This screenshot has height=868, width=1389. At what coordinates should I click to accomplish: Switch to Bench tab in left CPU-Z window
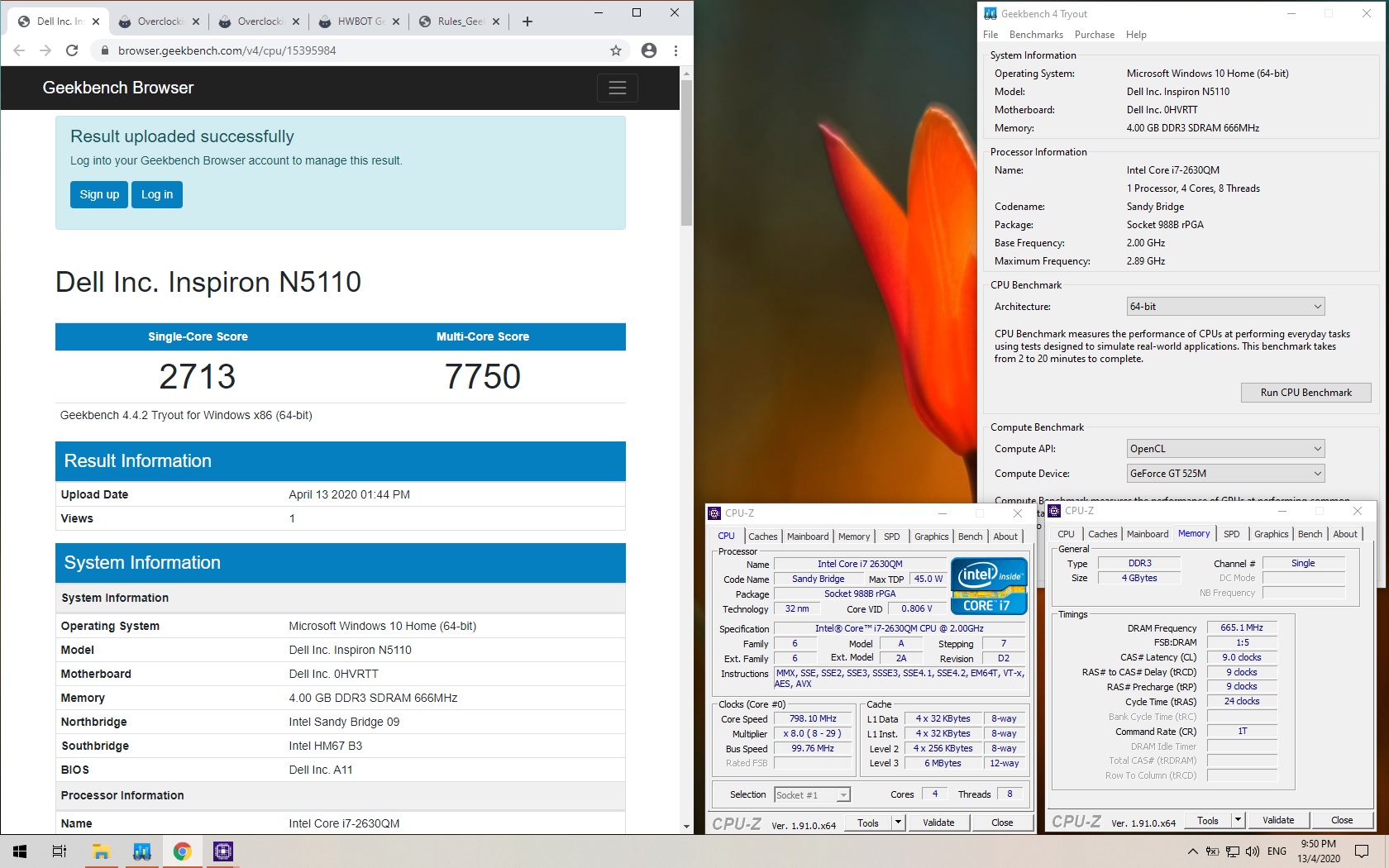pyautogui.click(x=971, y=537)
